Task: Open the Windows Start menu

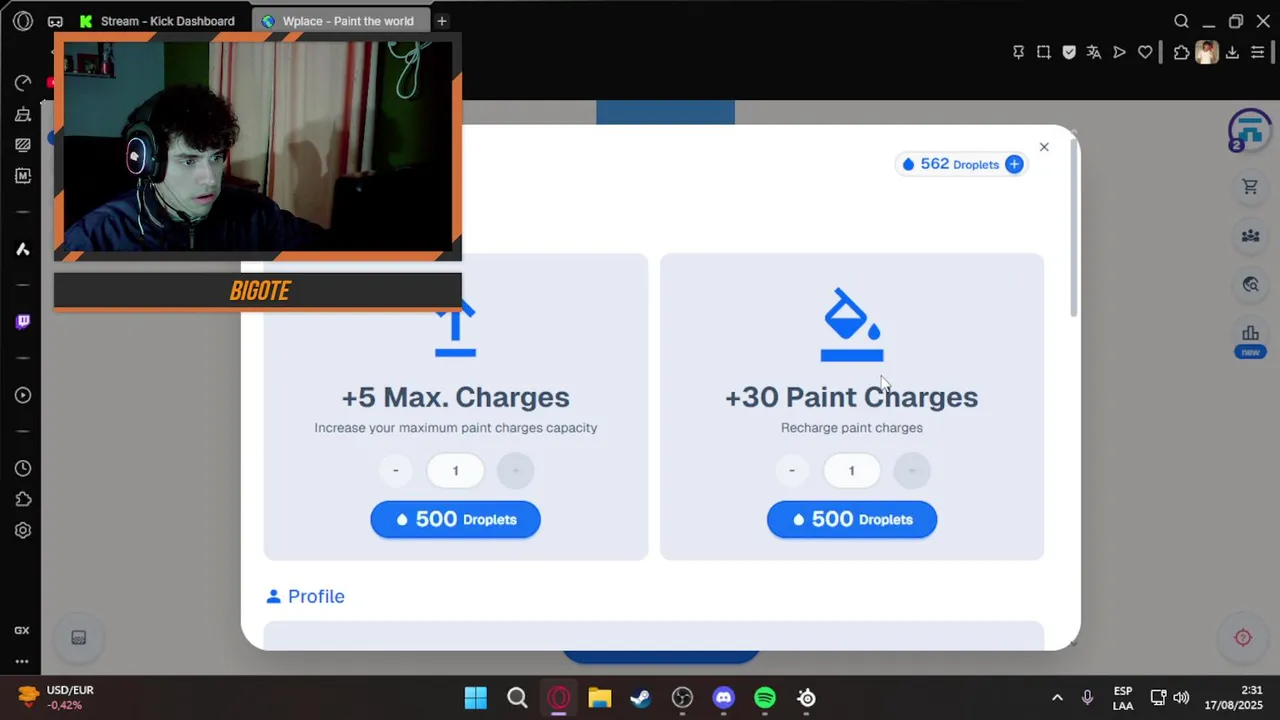Action: (476, 698)
